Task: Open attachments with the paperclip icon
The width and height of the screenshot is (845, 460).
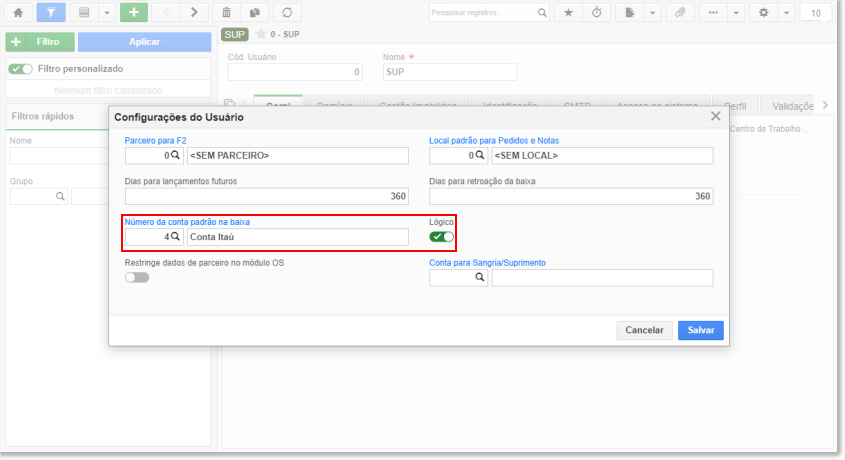Action: coord(680,12)
